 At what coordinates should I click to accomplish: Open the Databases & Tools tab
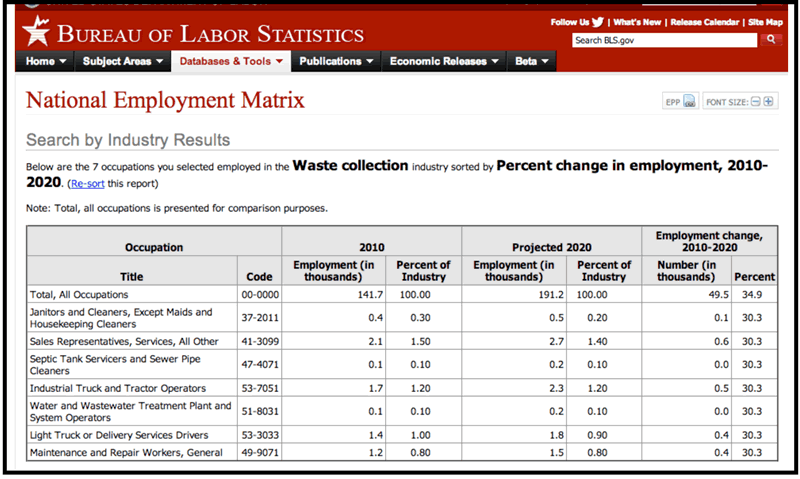click(231, 61)
